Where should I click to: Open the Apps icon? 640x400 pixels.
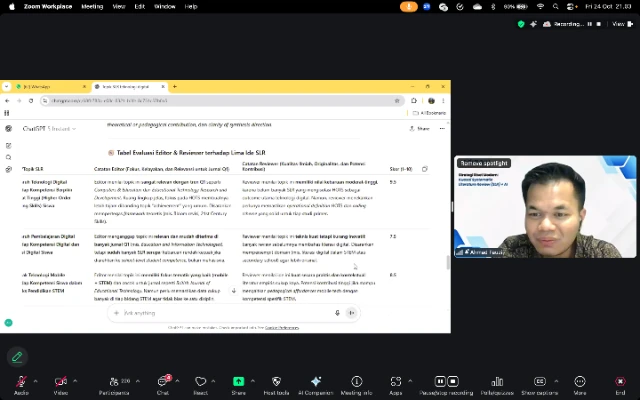tap(396, 381)
